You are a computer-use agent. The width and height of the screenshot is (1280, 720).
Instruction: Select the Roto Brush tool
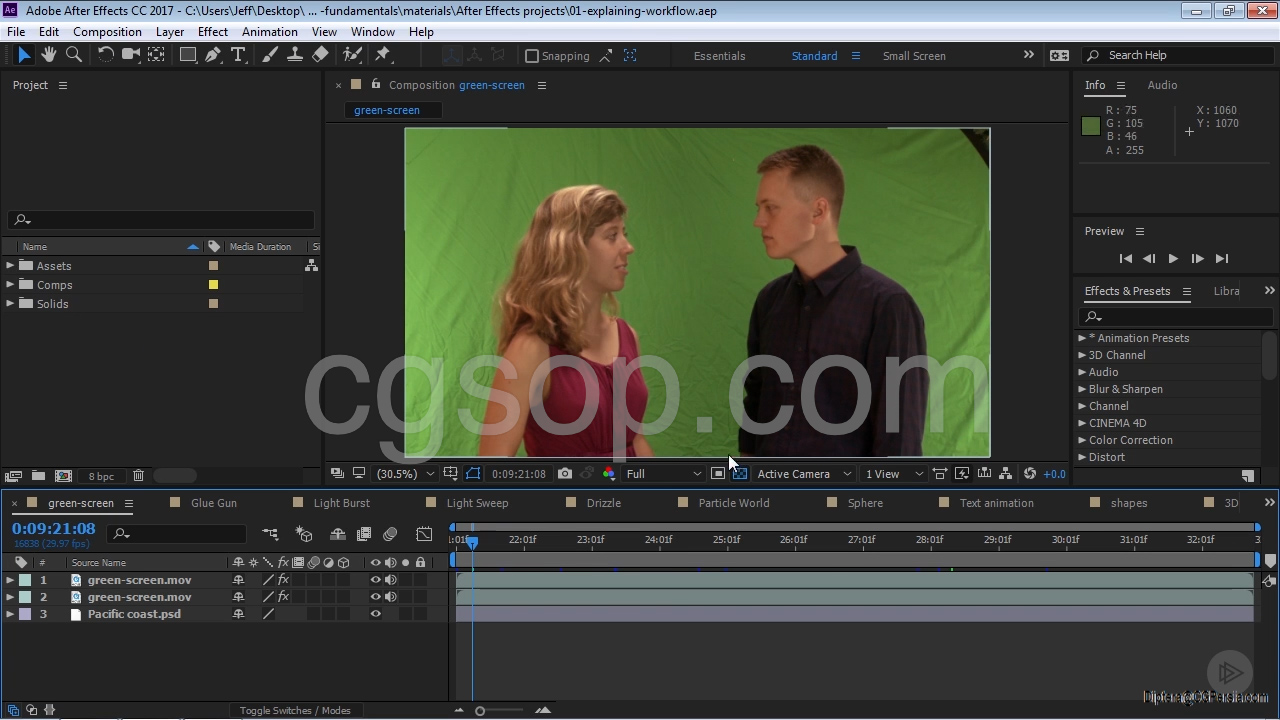pos(352,55)
